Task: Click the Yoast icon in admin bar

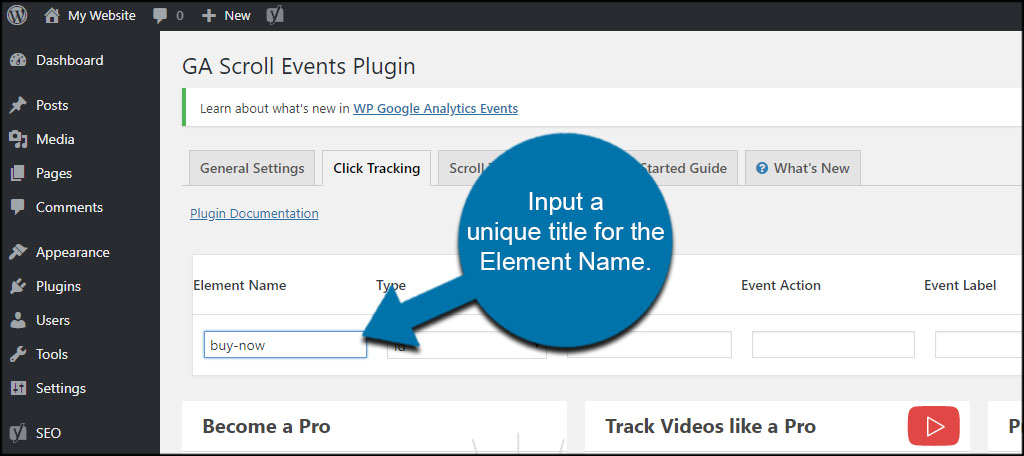Action: pyautogui.click(x=276, y=16)
